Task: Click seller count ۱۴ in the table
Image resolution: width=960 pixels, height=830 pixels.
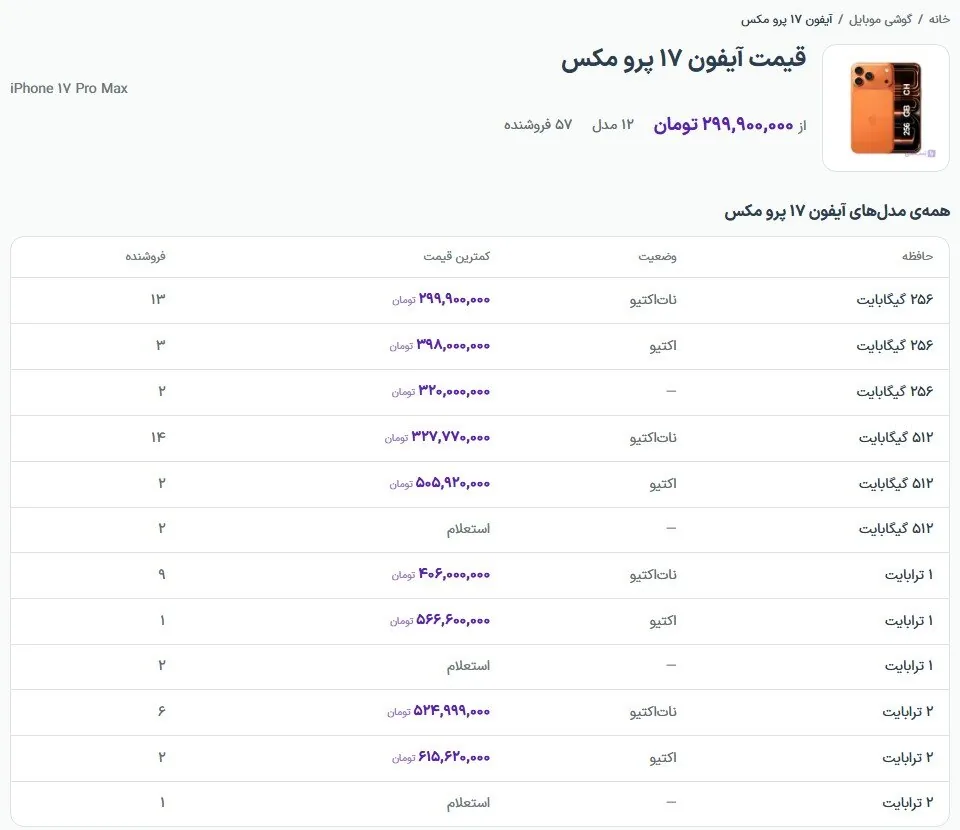Action: [x=158, y=436]
